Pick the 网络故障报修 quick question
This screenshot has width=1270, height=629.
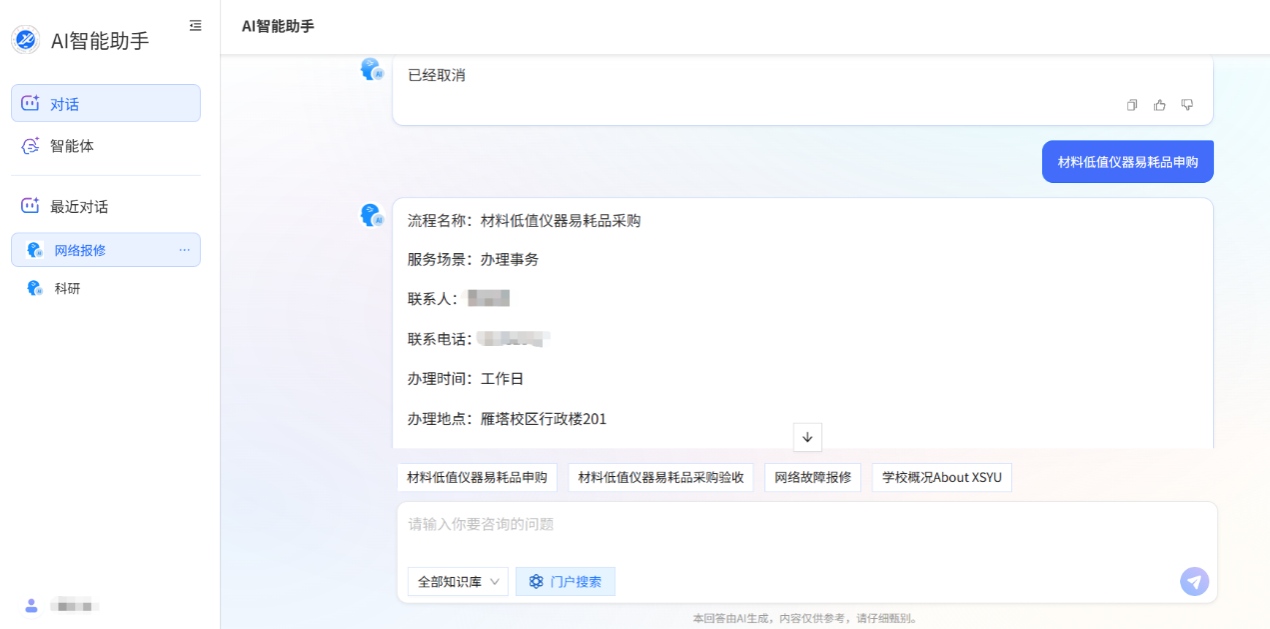pos(812,478)
